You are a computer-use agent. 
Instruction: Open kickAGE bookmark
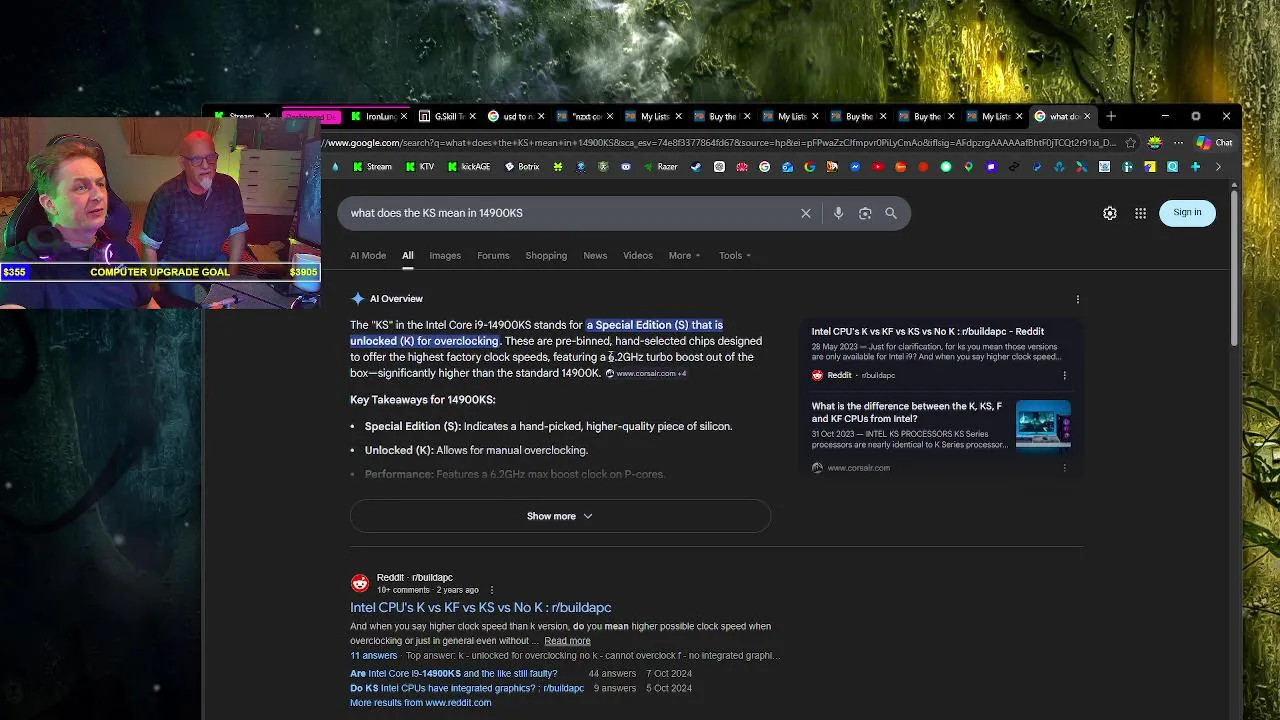point(468,167)
